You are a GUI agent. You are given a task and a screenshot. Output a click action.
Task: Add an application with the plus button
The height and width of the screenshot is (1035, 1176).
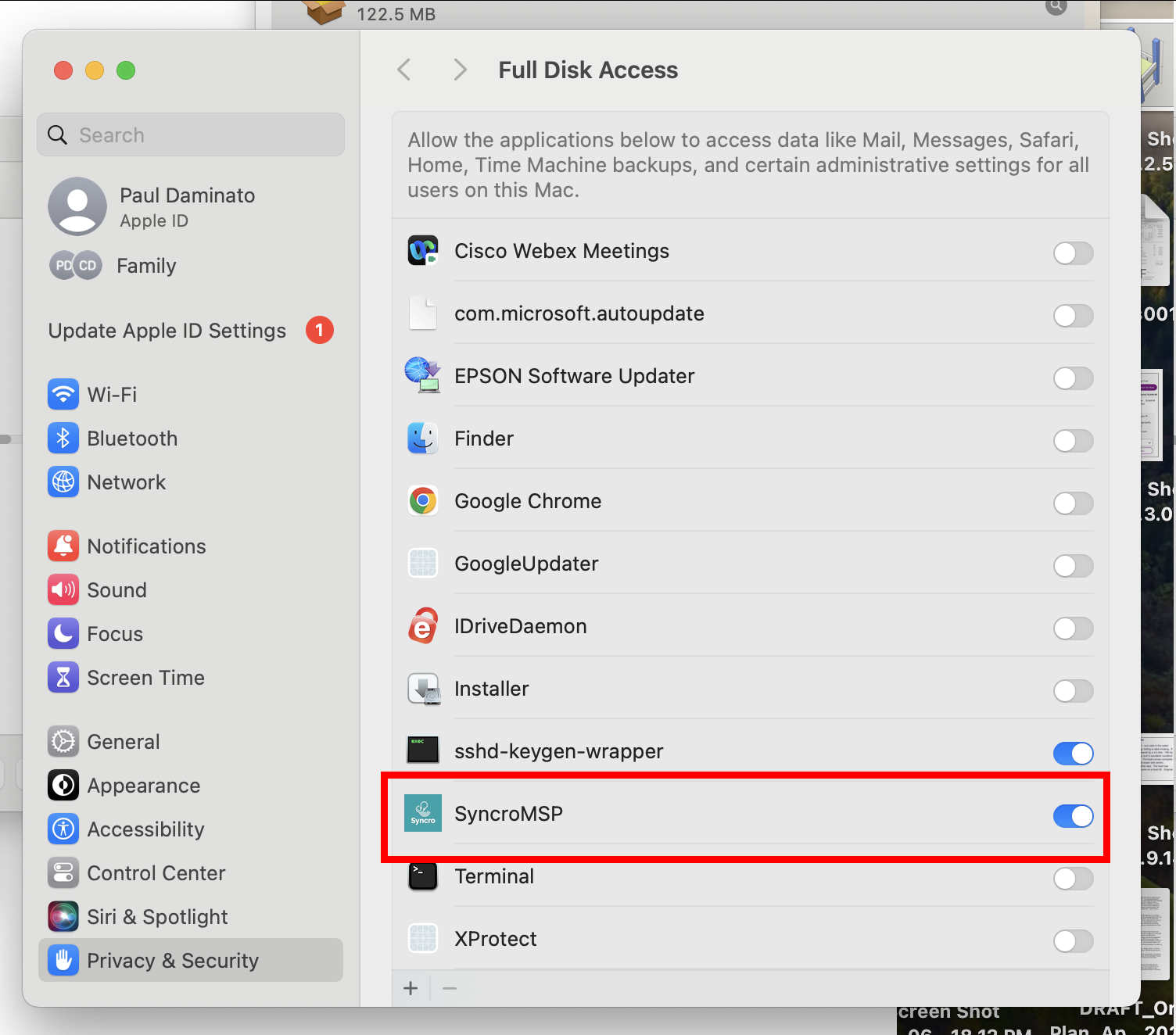click(411, 989)
